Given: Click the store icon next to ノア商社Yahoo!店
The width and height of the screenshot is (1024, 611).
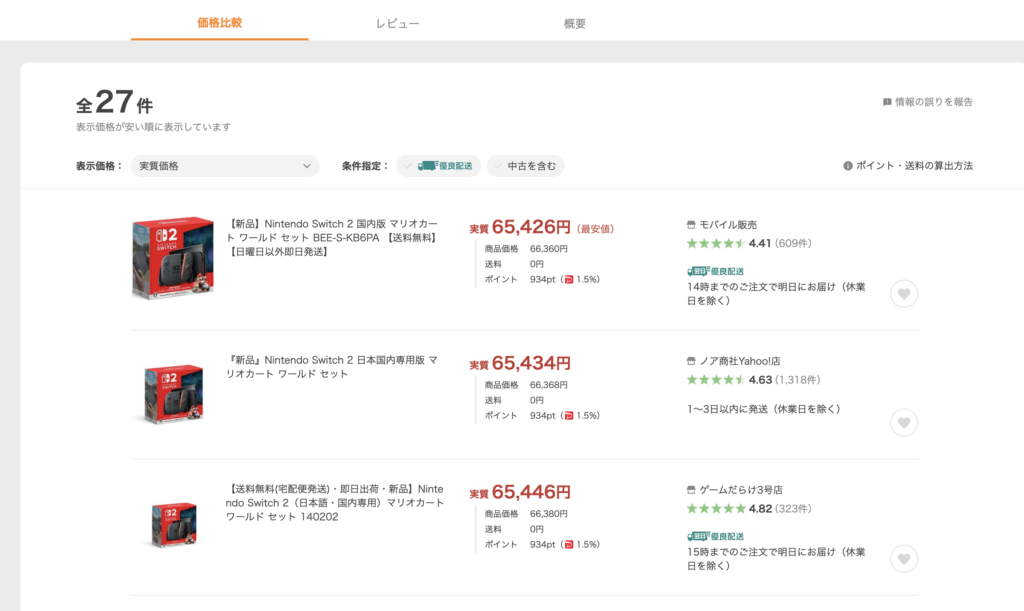Looking at the screenshot, I should [x=691, y=361].
